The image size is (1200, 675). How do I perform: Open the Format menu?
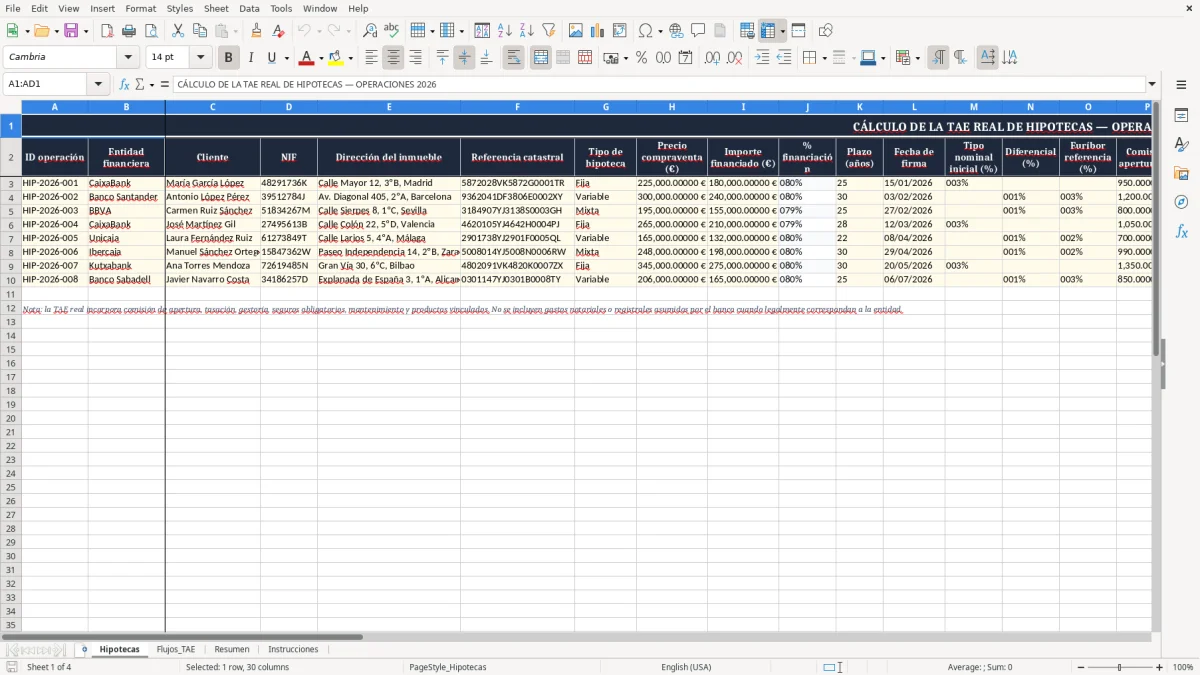pos(141,8)
